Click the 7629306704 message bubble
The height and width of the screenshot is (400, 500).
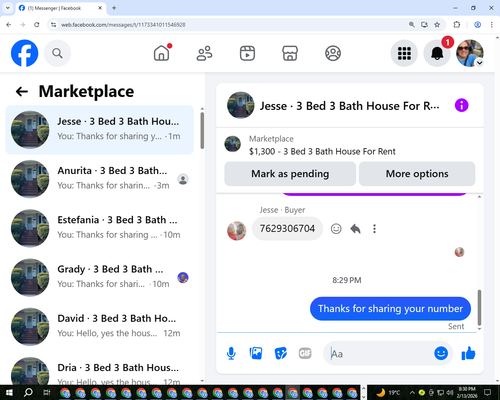pyautogui.click(x=287, y=229)
